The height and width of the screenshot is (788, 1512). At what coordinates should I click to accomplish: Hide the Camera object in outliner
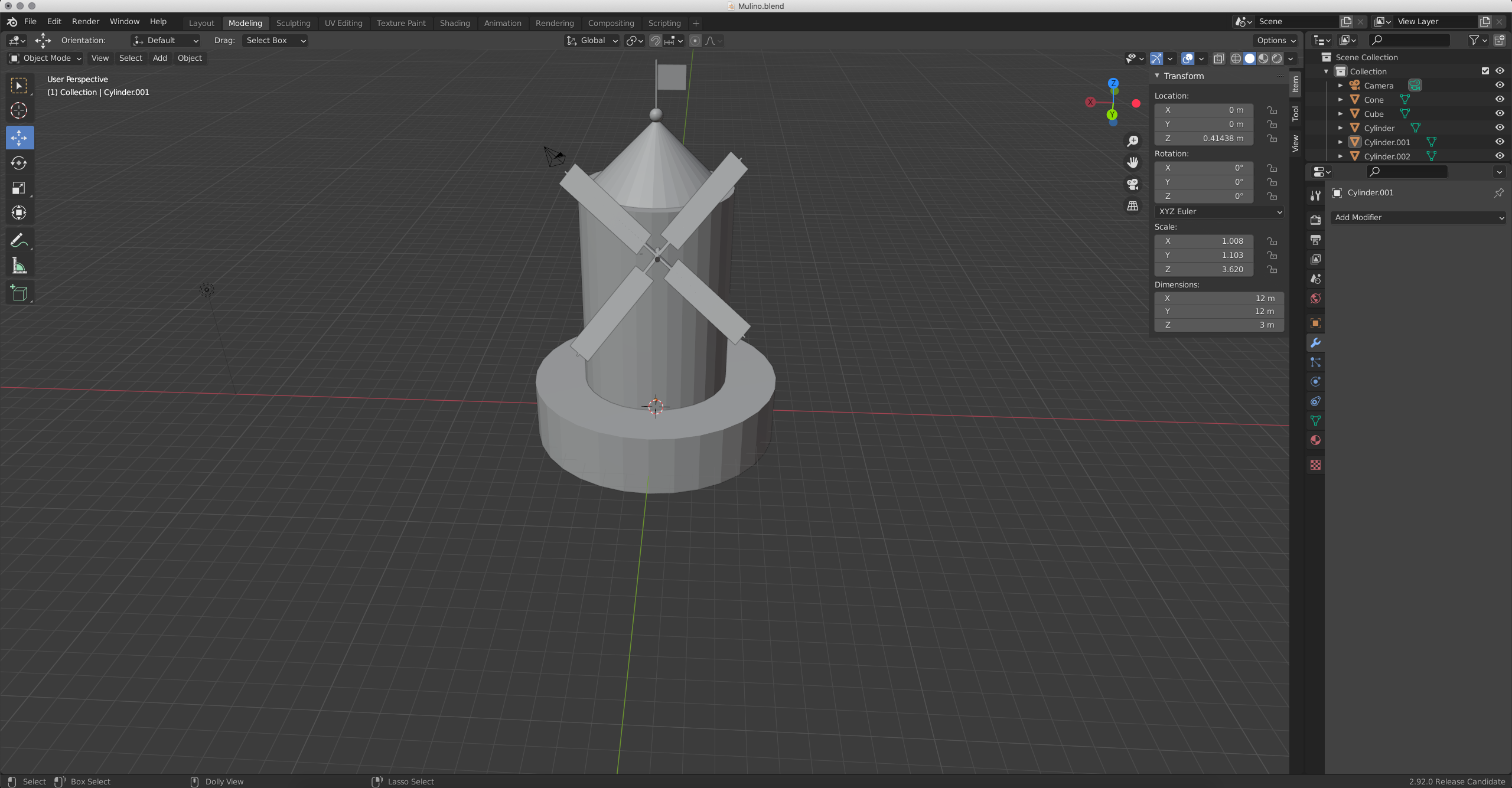click(x=1500, y=85)
